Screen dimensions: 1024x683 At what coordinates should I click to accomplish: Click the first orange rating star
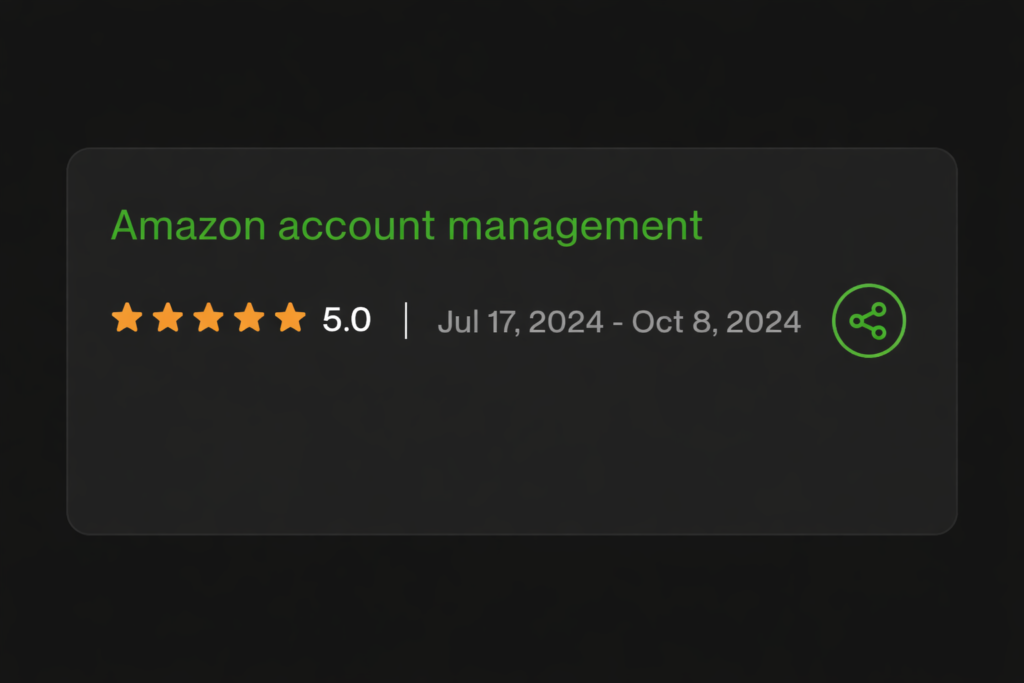point(127,319)
